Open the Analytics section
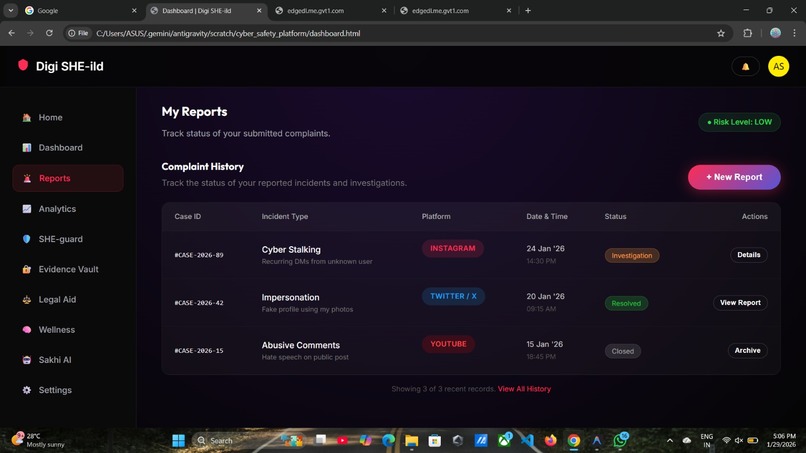Screen dimensions: 806x453 pyautogui.click(x=68, y=209)
